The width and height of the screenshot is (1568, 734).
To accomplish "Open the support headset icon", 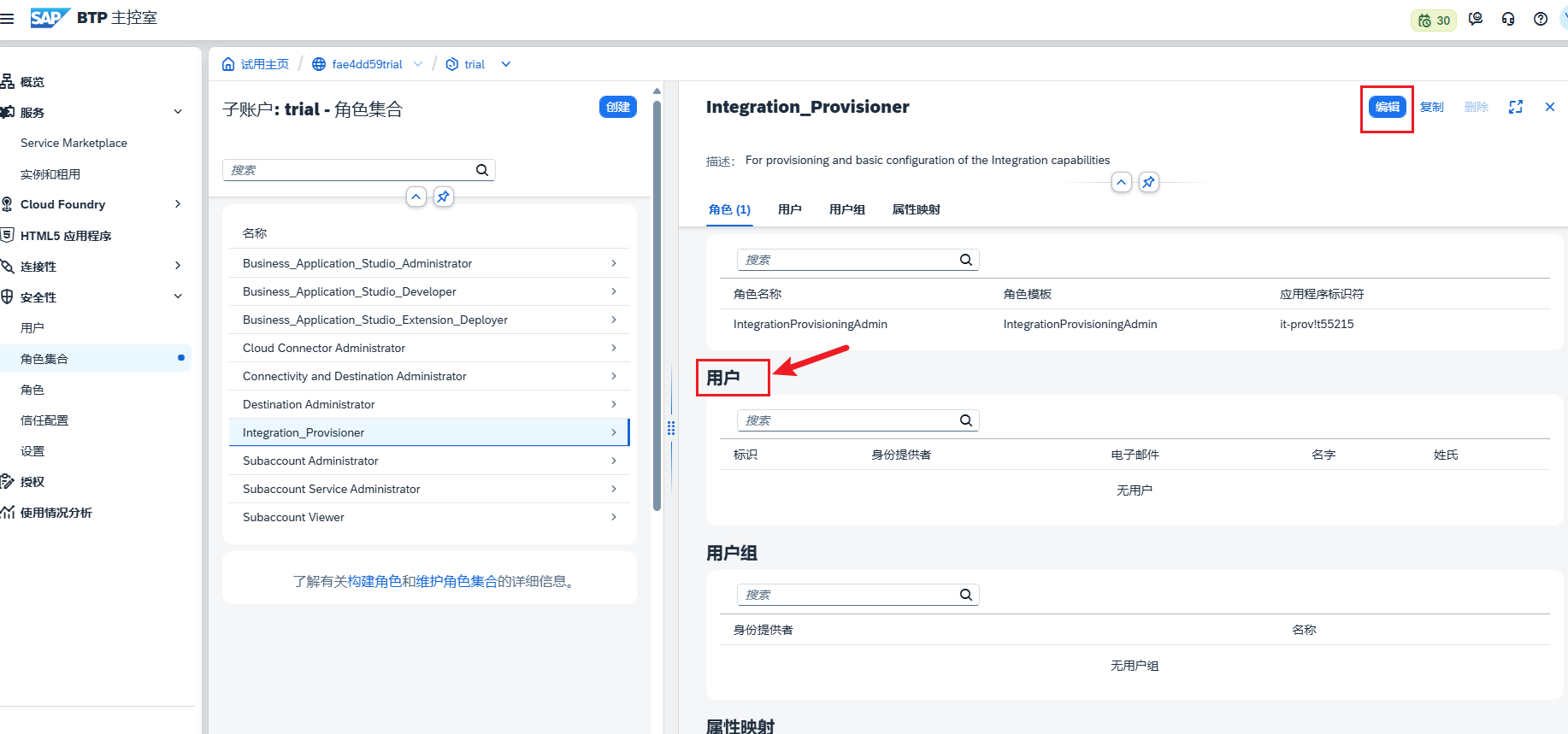I will pyautogui.click(x=1508, y=19).
